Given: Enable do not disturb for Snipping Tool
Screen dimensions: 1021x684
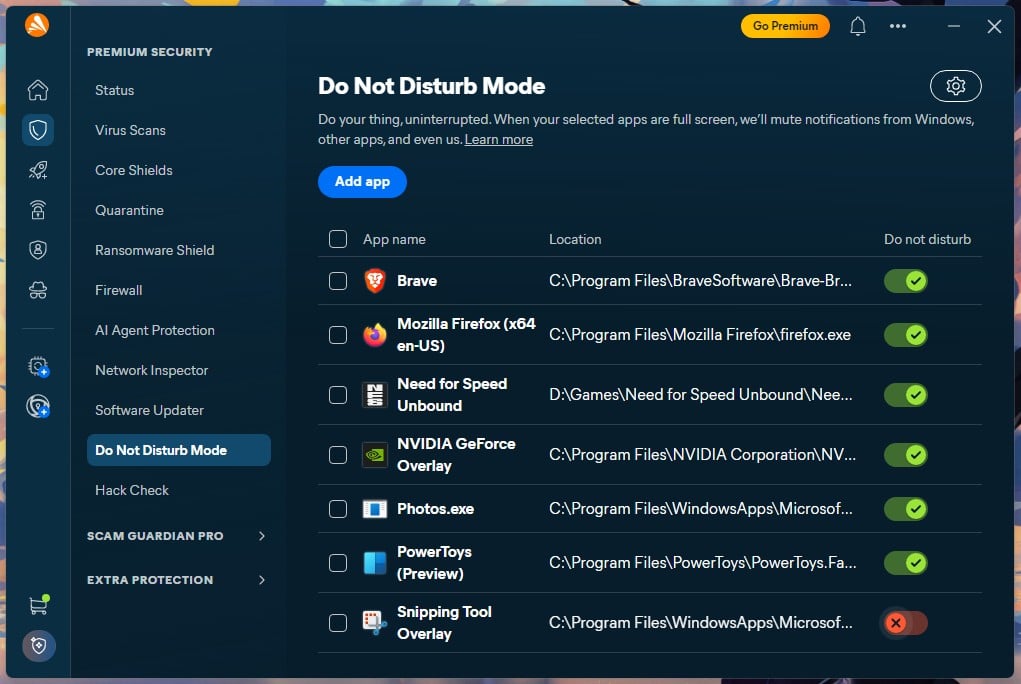Looking at the screenshot, I should click(x=906, y=623).
